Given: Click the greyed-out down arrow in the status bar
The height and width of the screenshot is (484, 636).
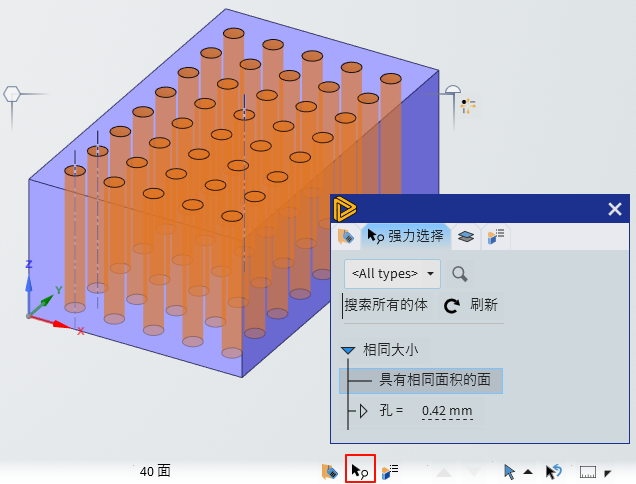Looking at the screenshot, I should (474, 472).
